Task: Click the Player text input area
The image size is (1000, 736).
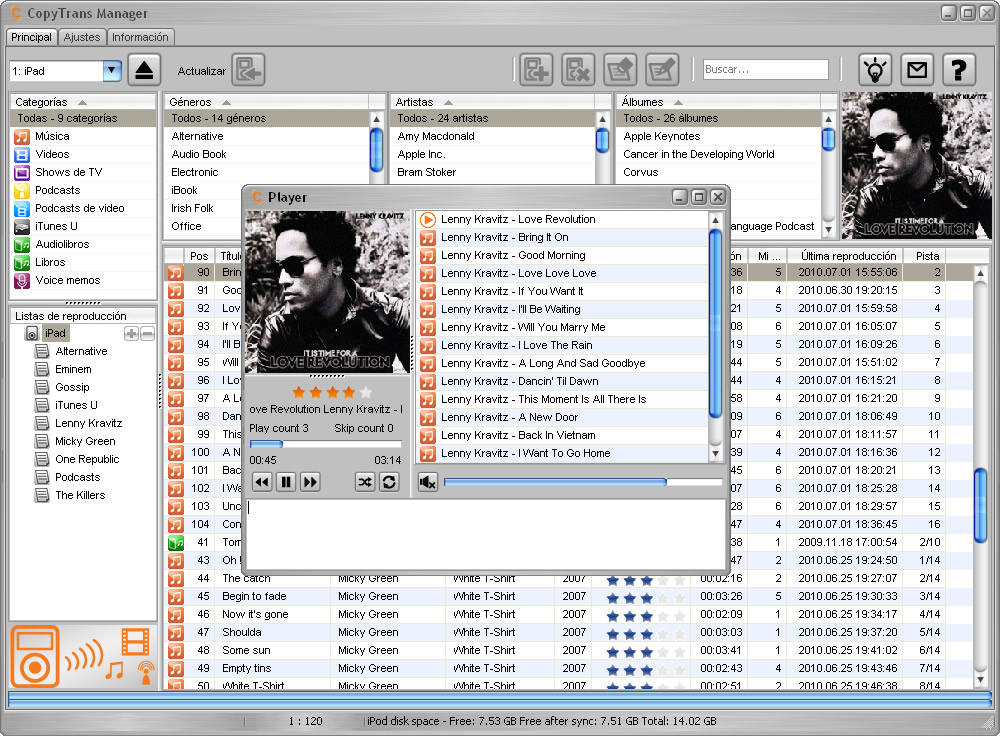Action: pos(486,534)
